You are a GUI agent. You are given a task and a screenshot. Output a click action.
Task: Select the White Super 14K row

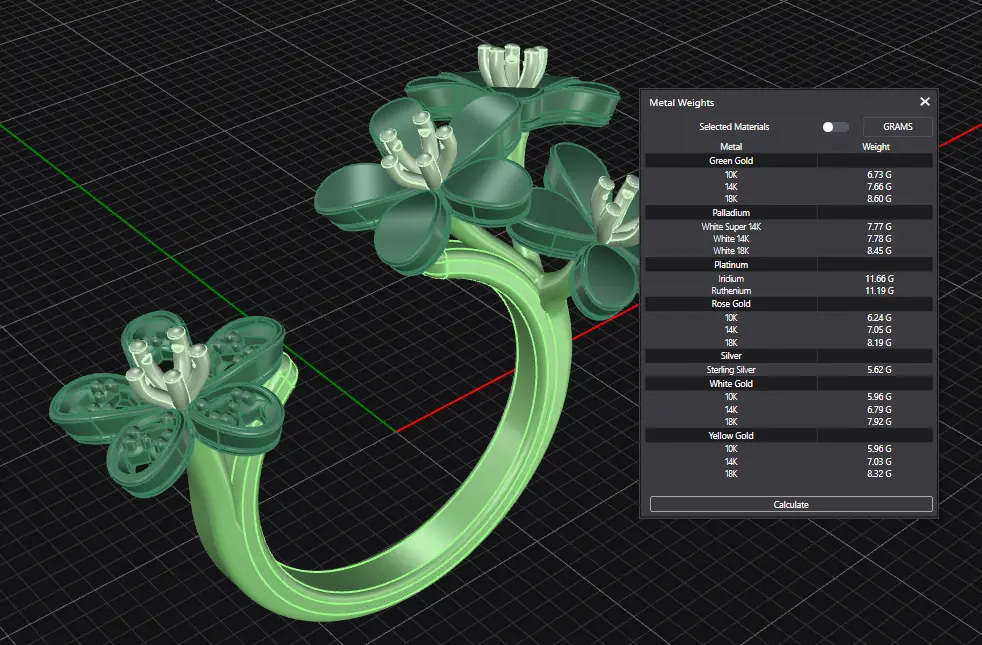click(731, 227)
